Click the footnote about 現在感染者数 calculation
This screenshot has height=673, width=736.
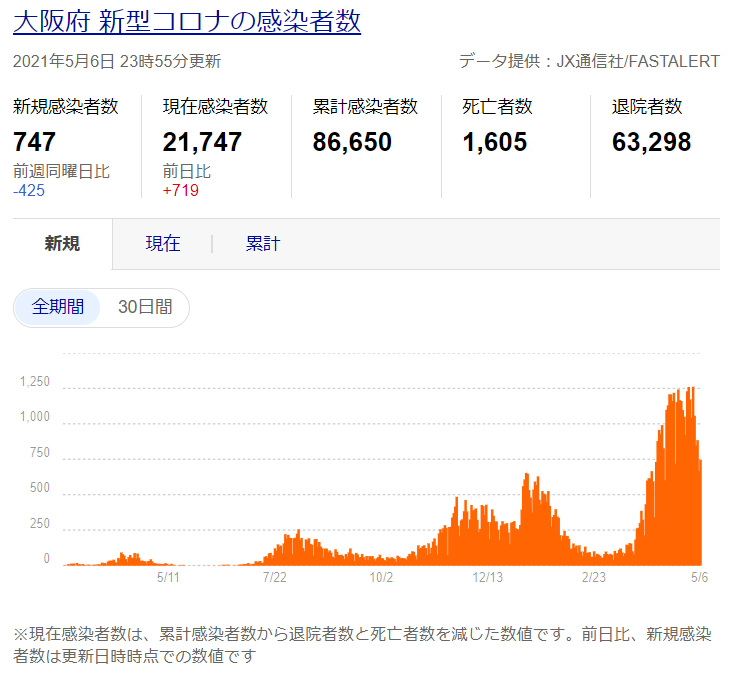(360, 645)
